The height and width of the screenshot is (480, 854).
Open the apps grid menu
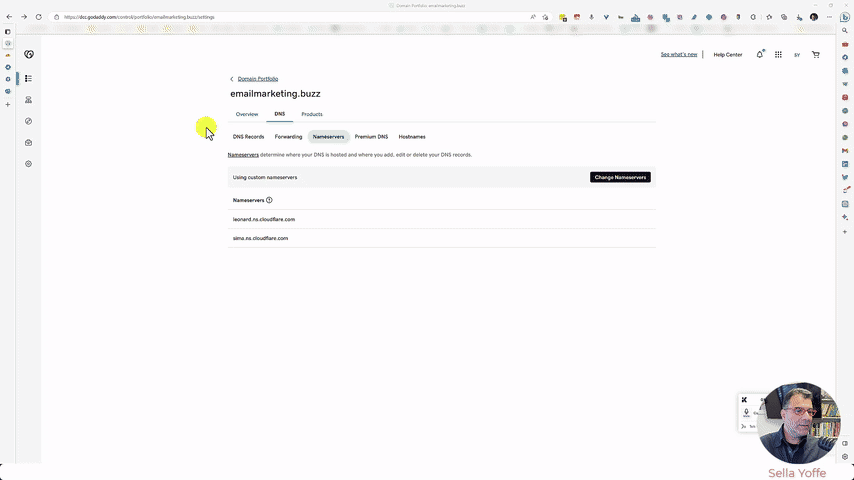pos(778,54)
